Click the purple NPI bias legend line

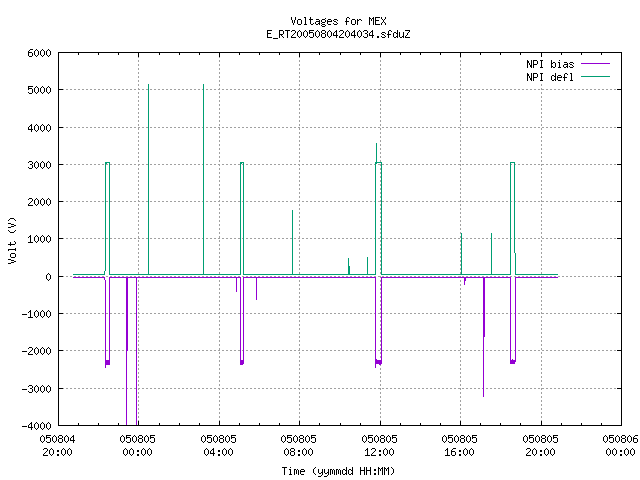coord(595,64)
